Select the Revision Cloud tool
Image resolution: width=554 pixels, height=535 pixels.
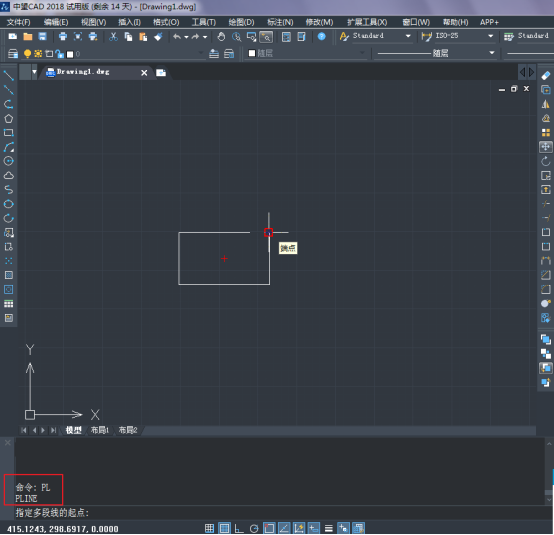click(8, 175)
